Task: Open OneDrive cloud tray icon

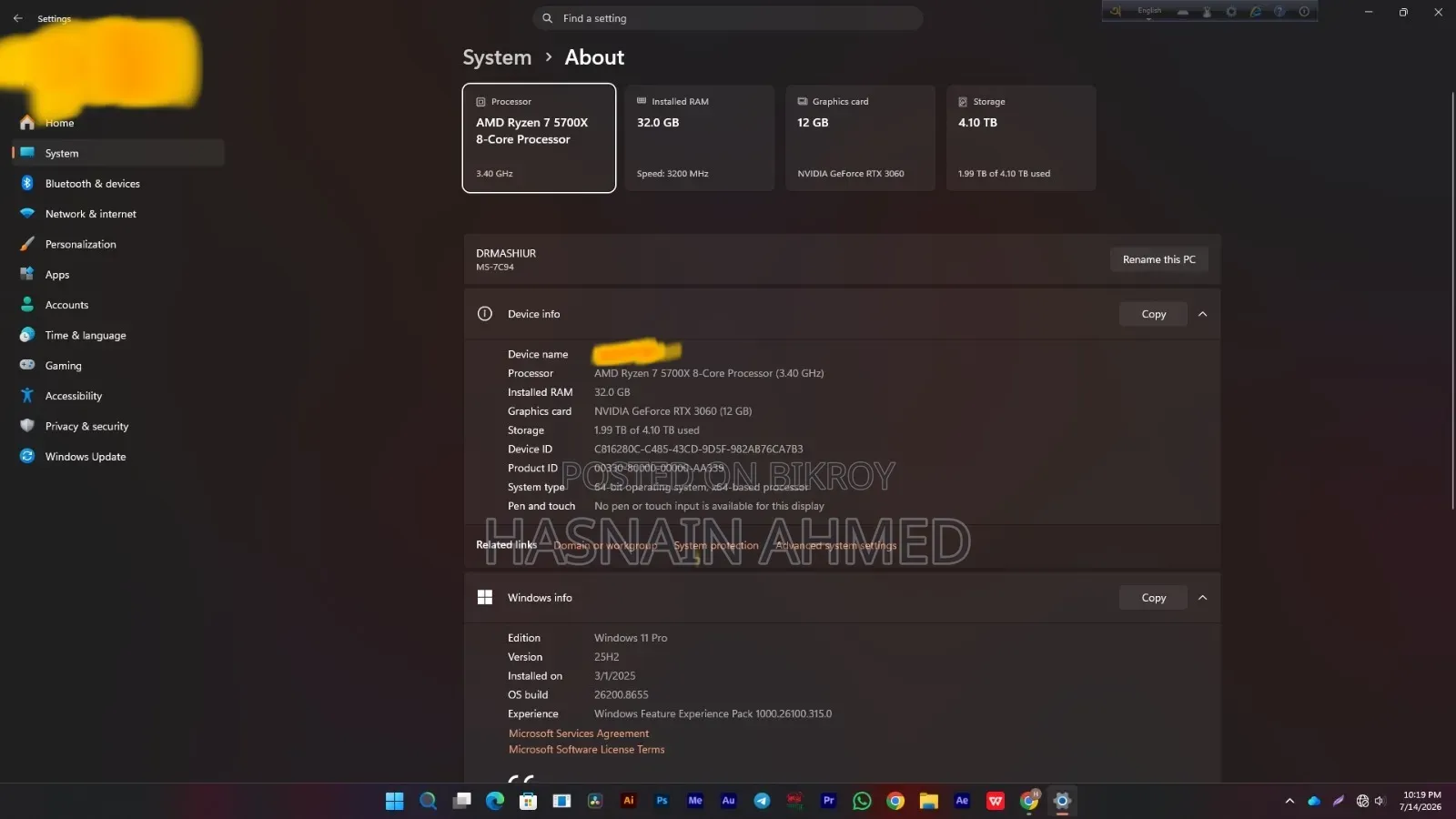Action: 1314,801
